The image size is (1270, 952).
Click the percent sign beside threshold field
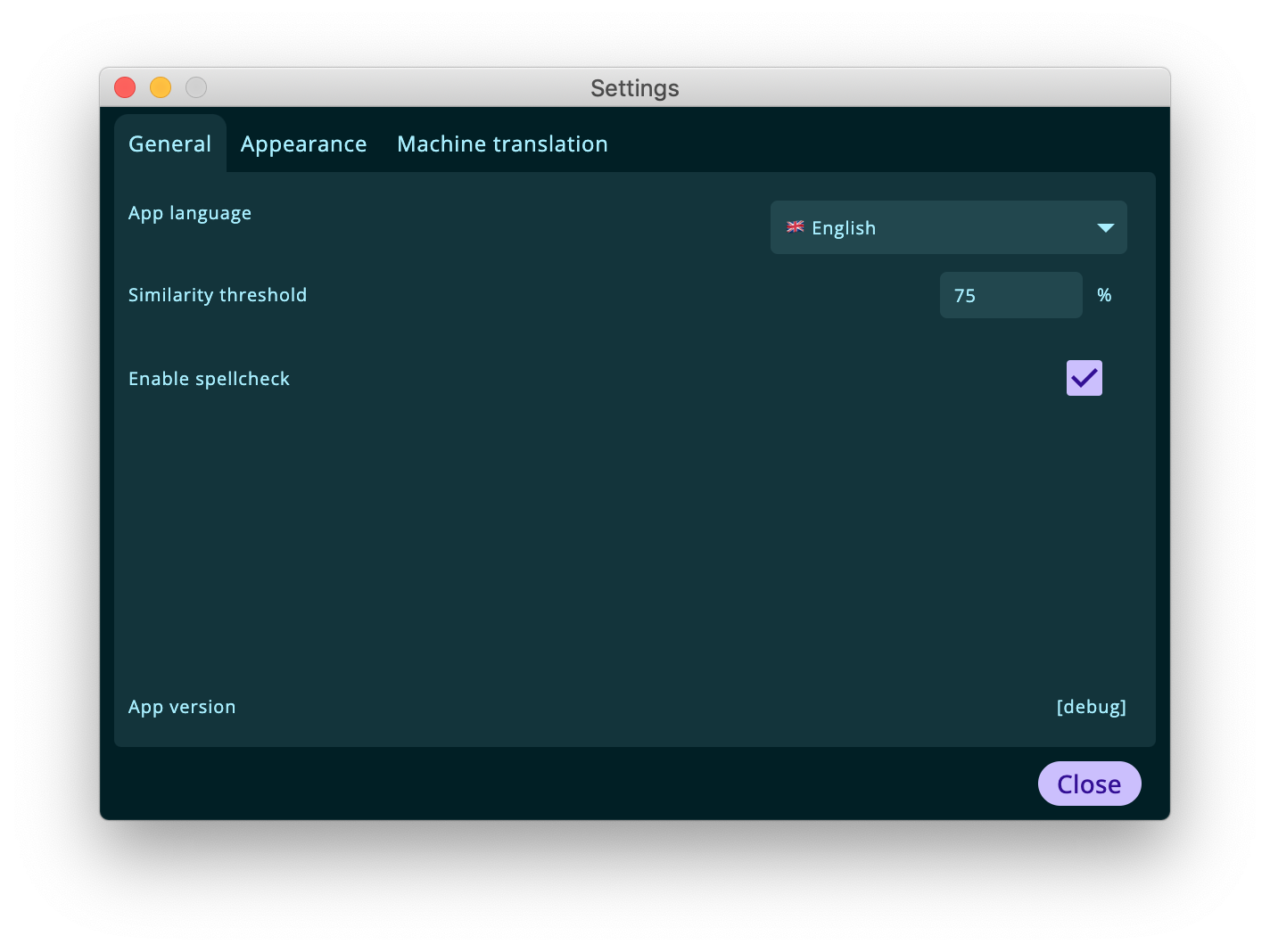tap(1104, 295)
